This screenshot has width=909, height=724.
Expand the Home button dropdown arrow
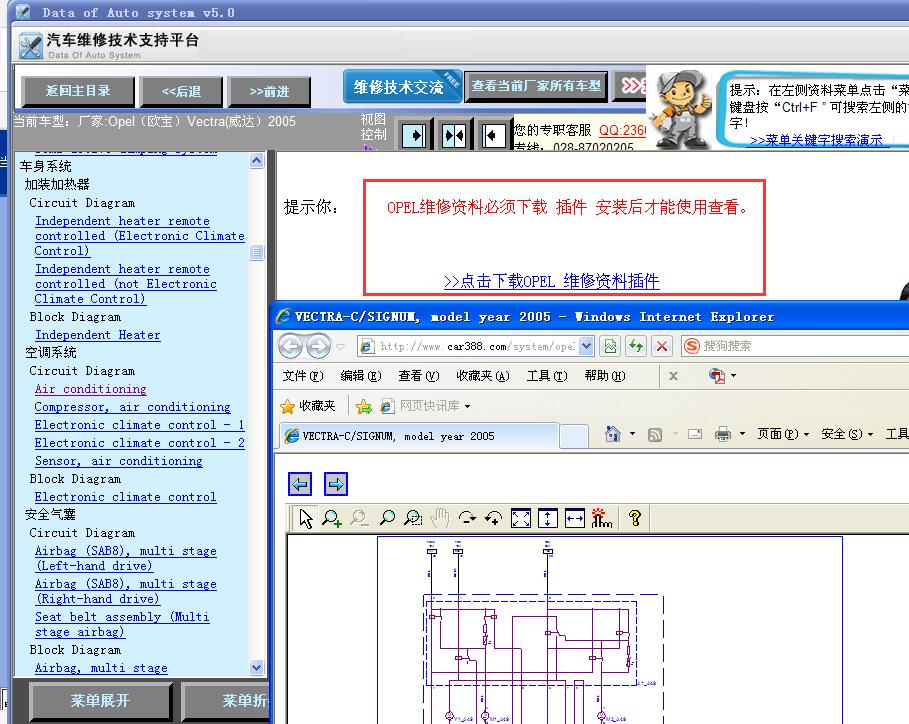coord(632,434)
